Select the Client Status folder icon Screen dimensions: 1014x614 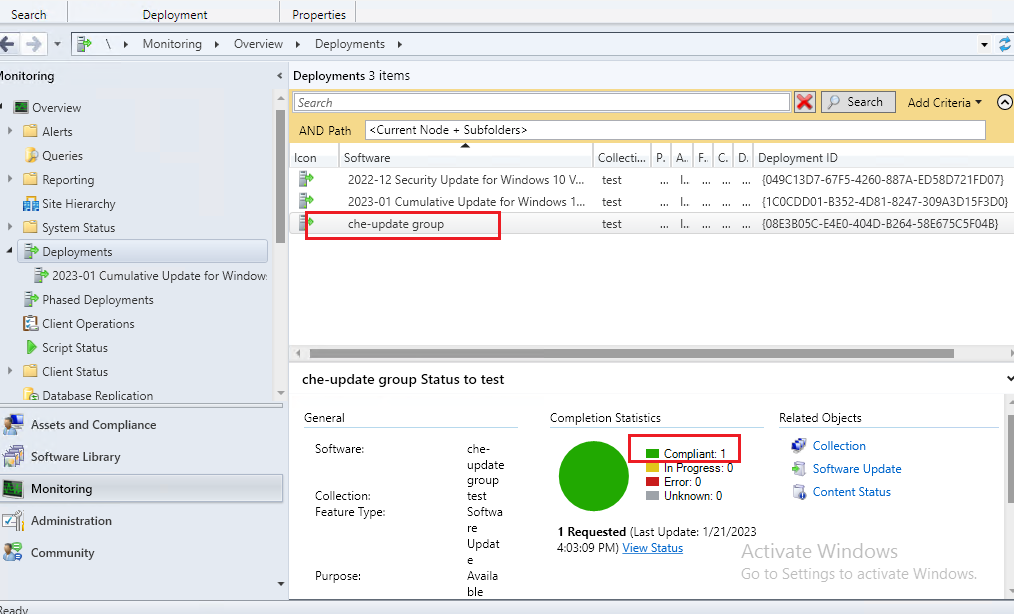pos(30,371)
